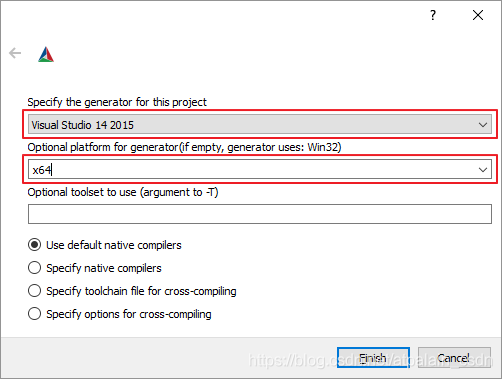Select Specify toolchain file for cross-compiling
The width and height of the screenshot is (502, 379).
34,291
